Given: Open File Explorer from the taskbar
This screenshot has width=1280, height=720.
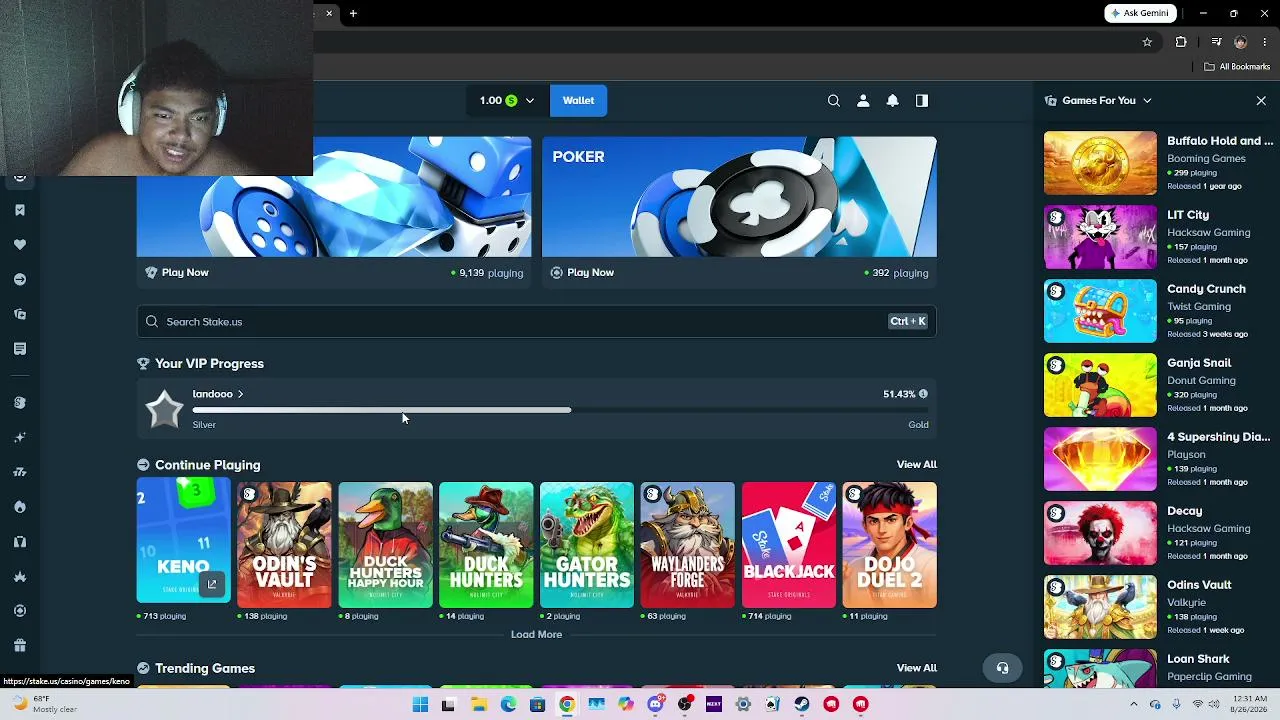Looking at the screenshot, I should click(x=479, y=704).
